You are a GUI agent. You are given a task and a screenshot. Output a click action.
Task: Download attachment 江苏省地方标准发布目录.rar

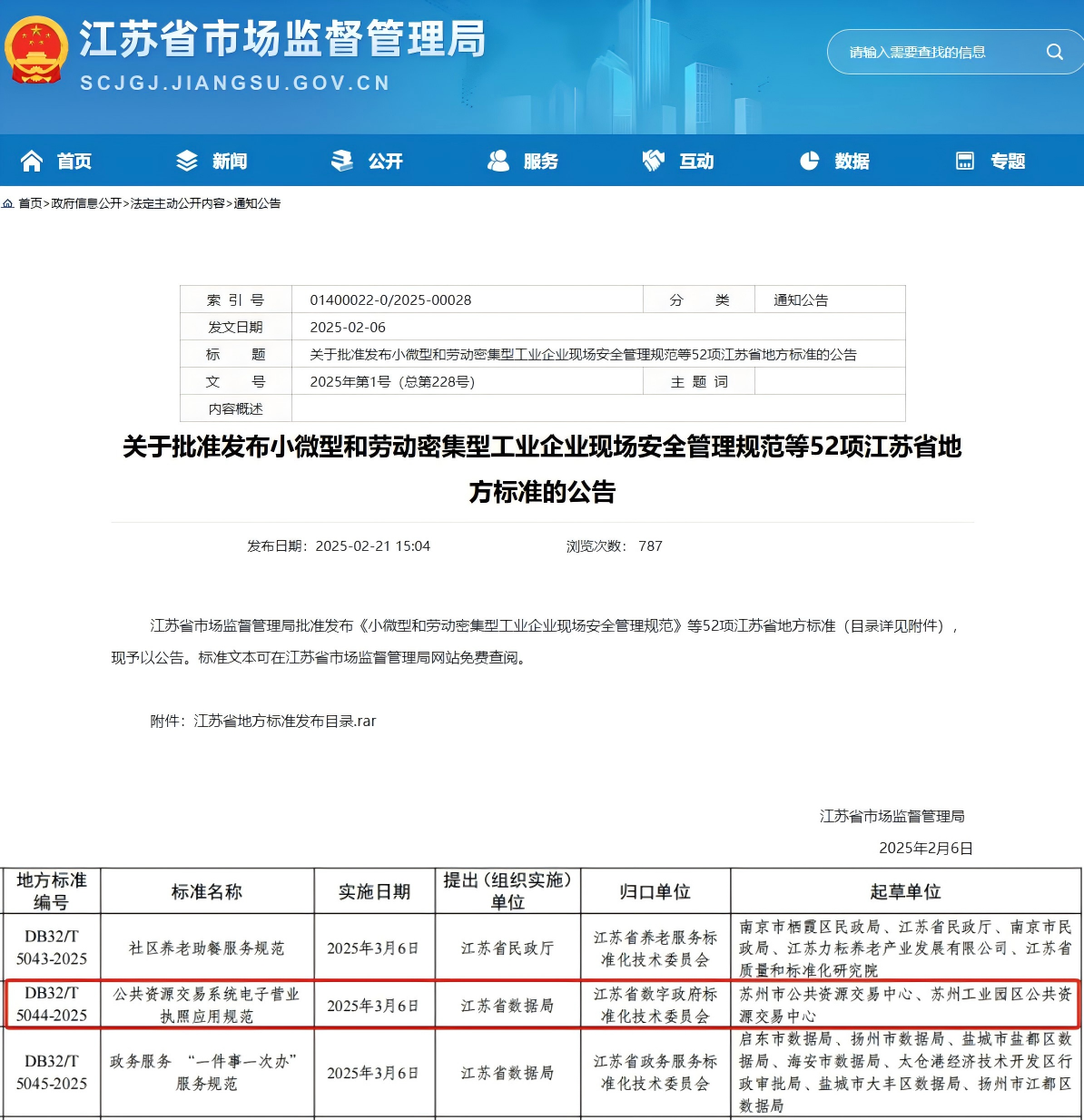click(x=285, y=721)
